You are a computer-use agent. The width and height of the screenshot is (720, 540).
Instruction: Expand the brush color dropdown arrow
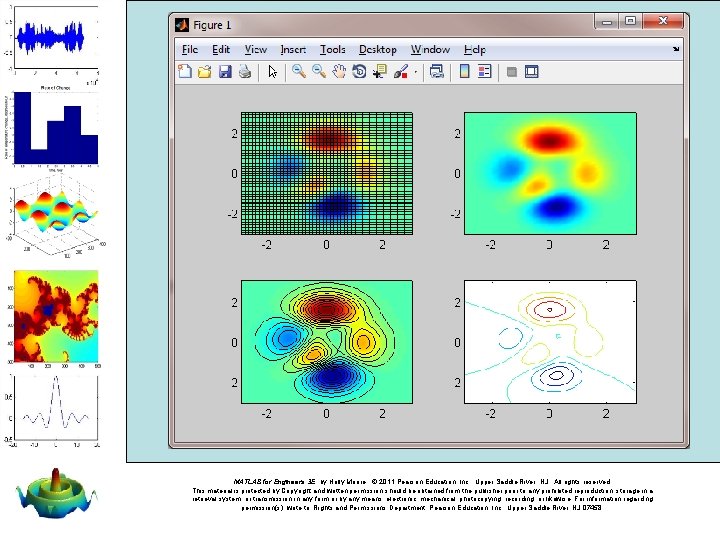416,72
